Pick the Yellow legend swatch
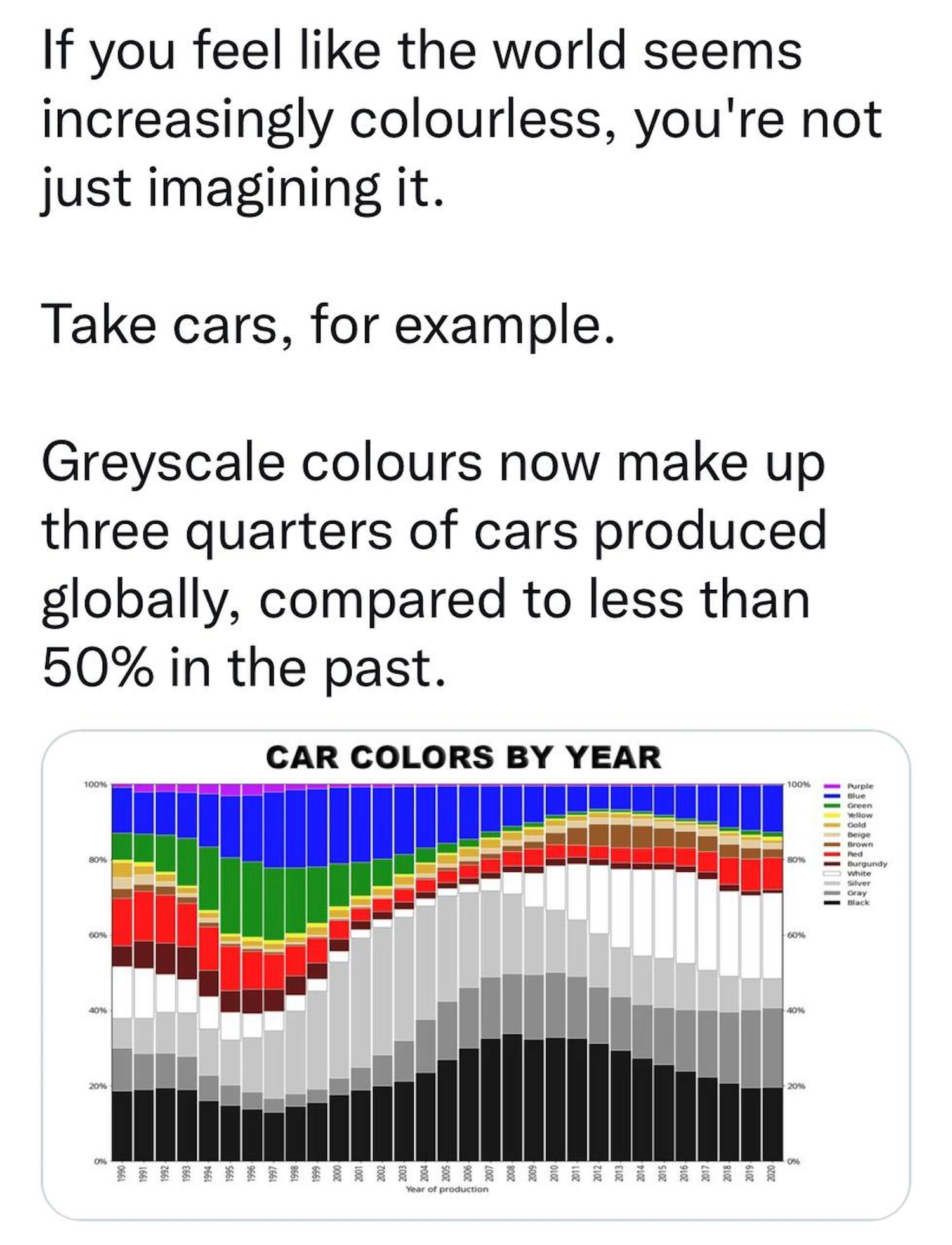952x1245 pixels. pyautogui.click(x=832, y=815)
